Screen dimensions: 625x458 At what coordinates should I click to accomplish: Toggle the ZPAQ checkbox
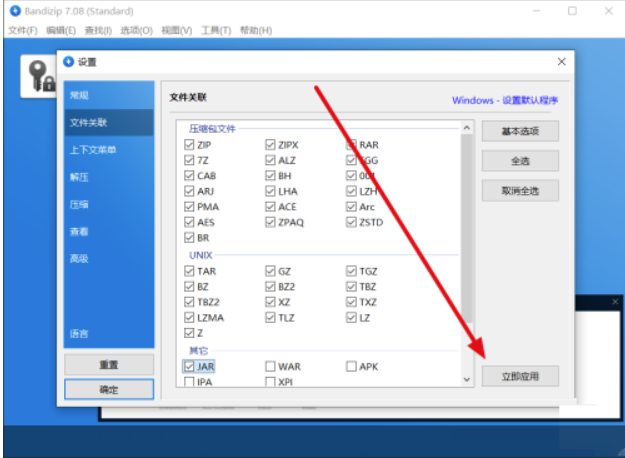coord(270,222)
